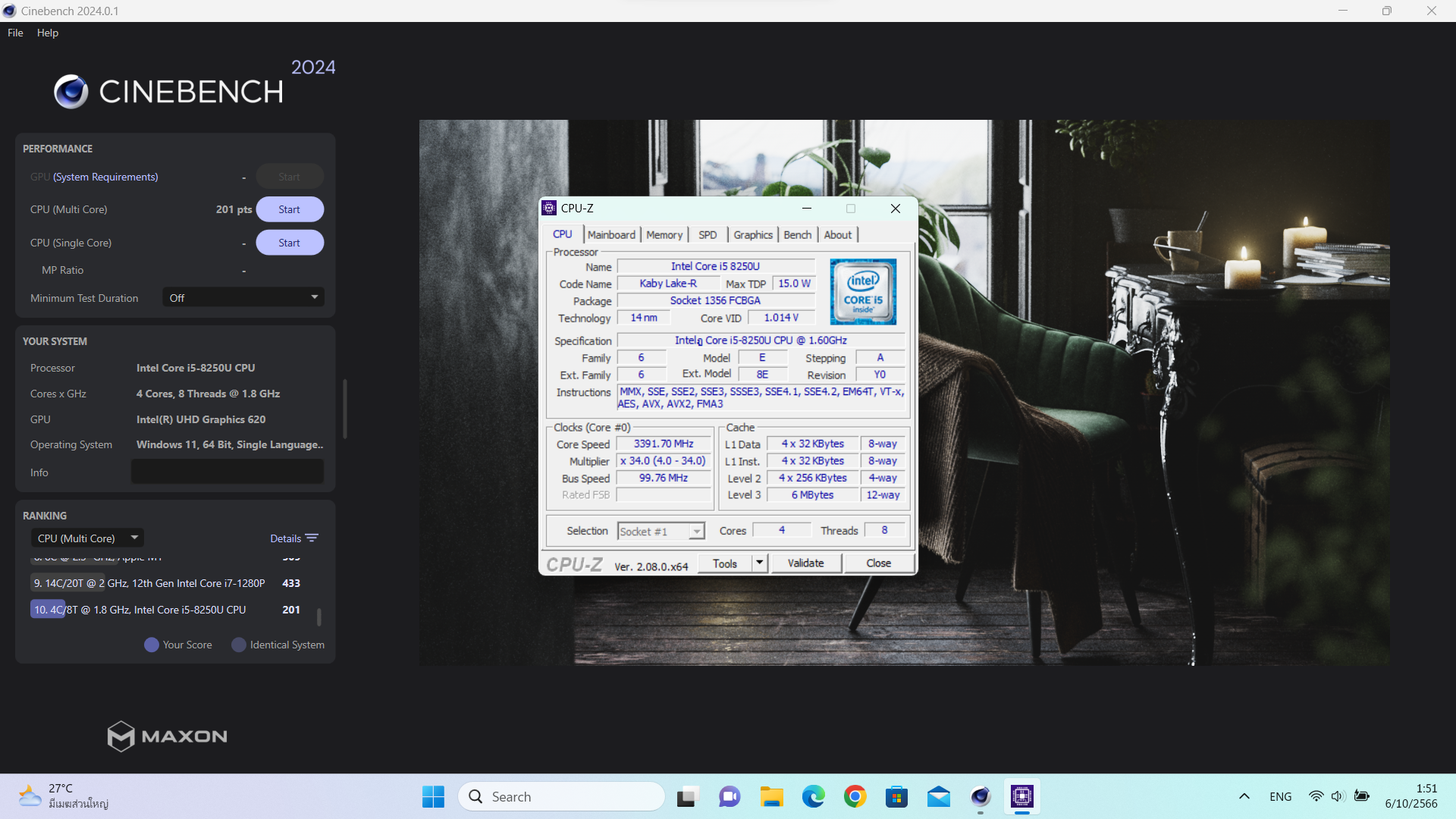Click the ENG language indicator
1456x819 pixels.
coord(1280,796)
